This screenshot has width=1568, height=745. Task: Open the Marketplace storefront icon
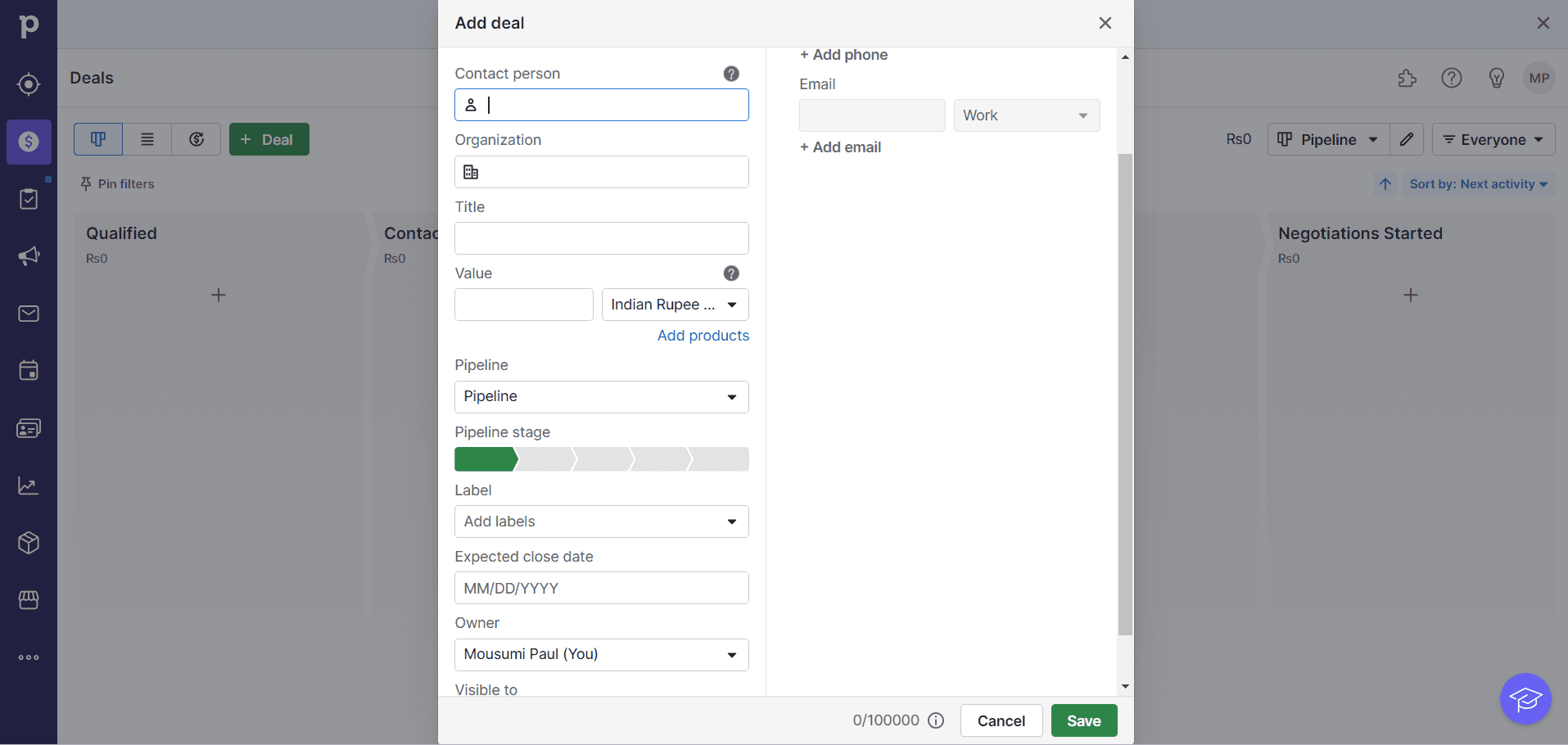[29, 599]
